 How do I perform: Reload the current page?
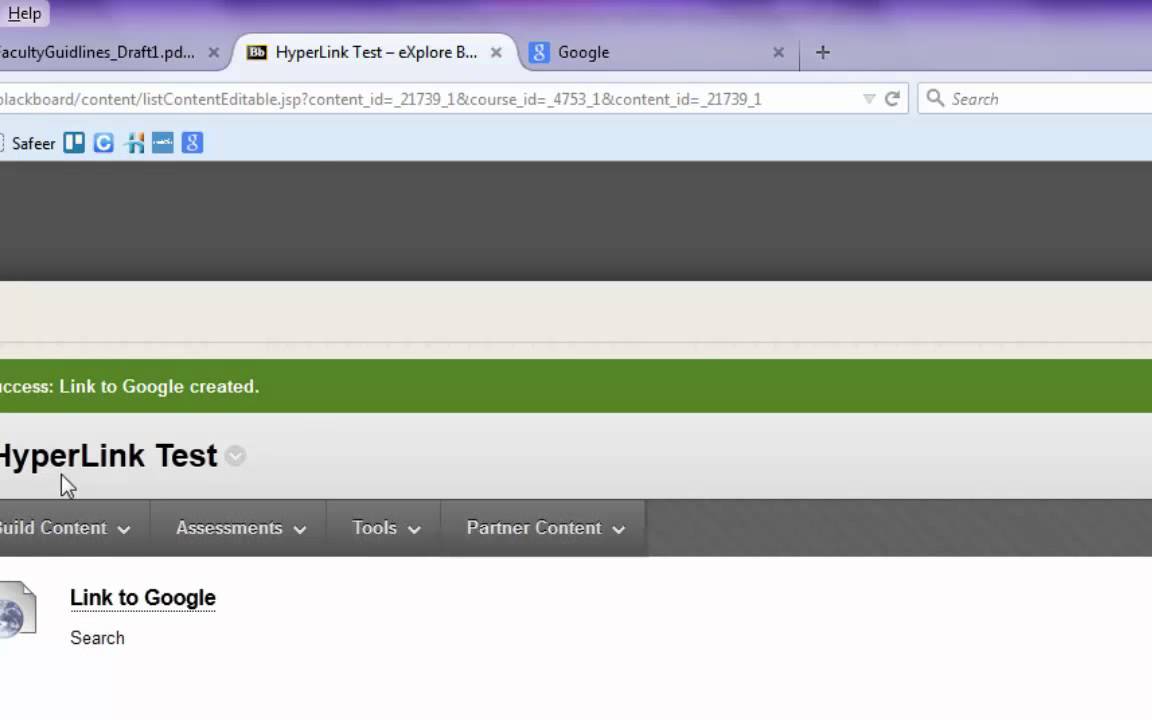(x=892, y=99)
